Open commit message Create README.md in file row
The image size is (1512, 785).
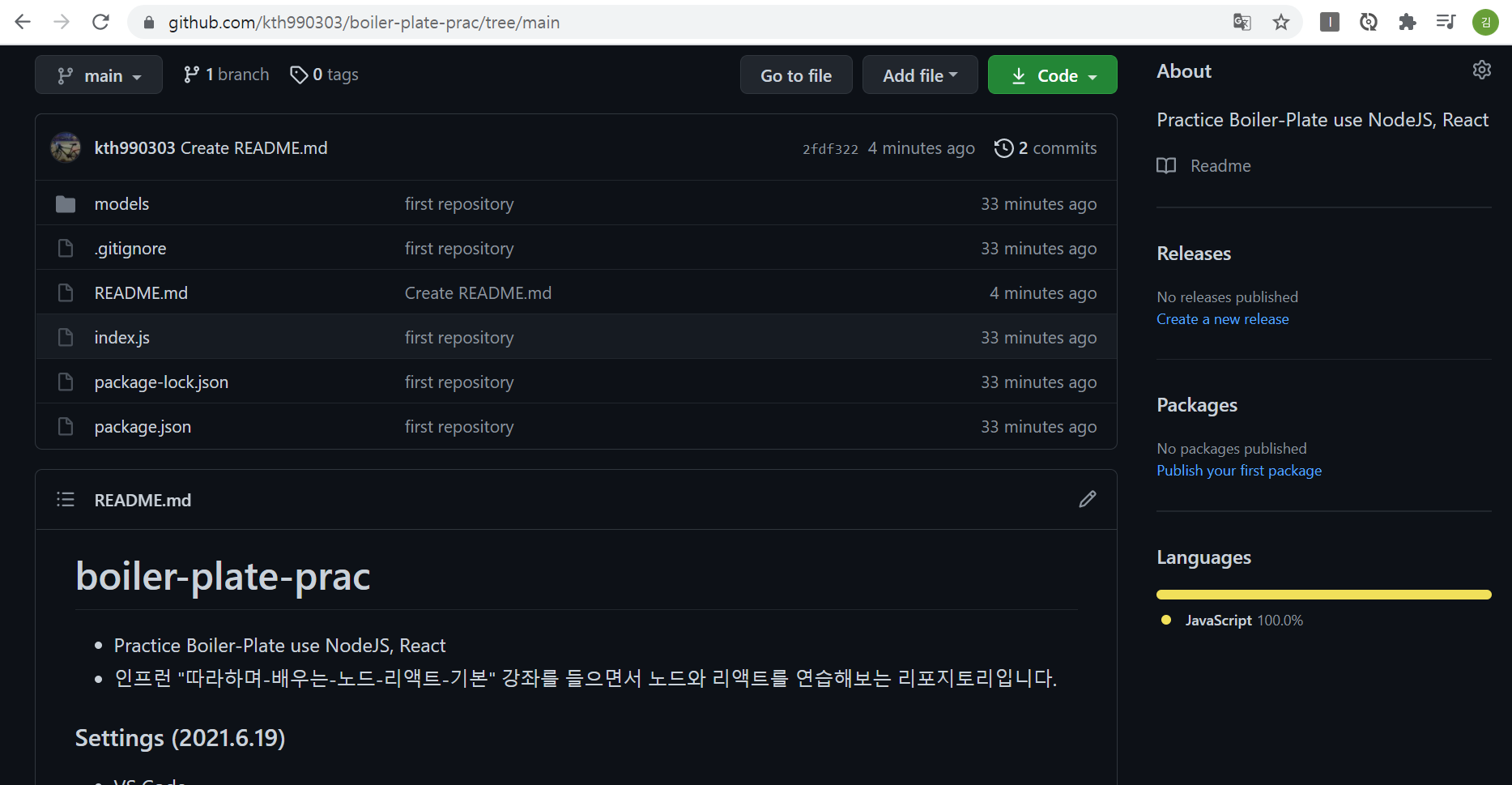tap(478, 293)
